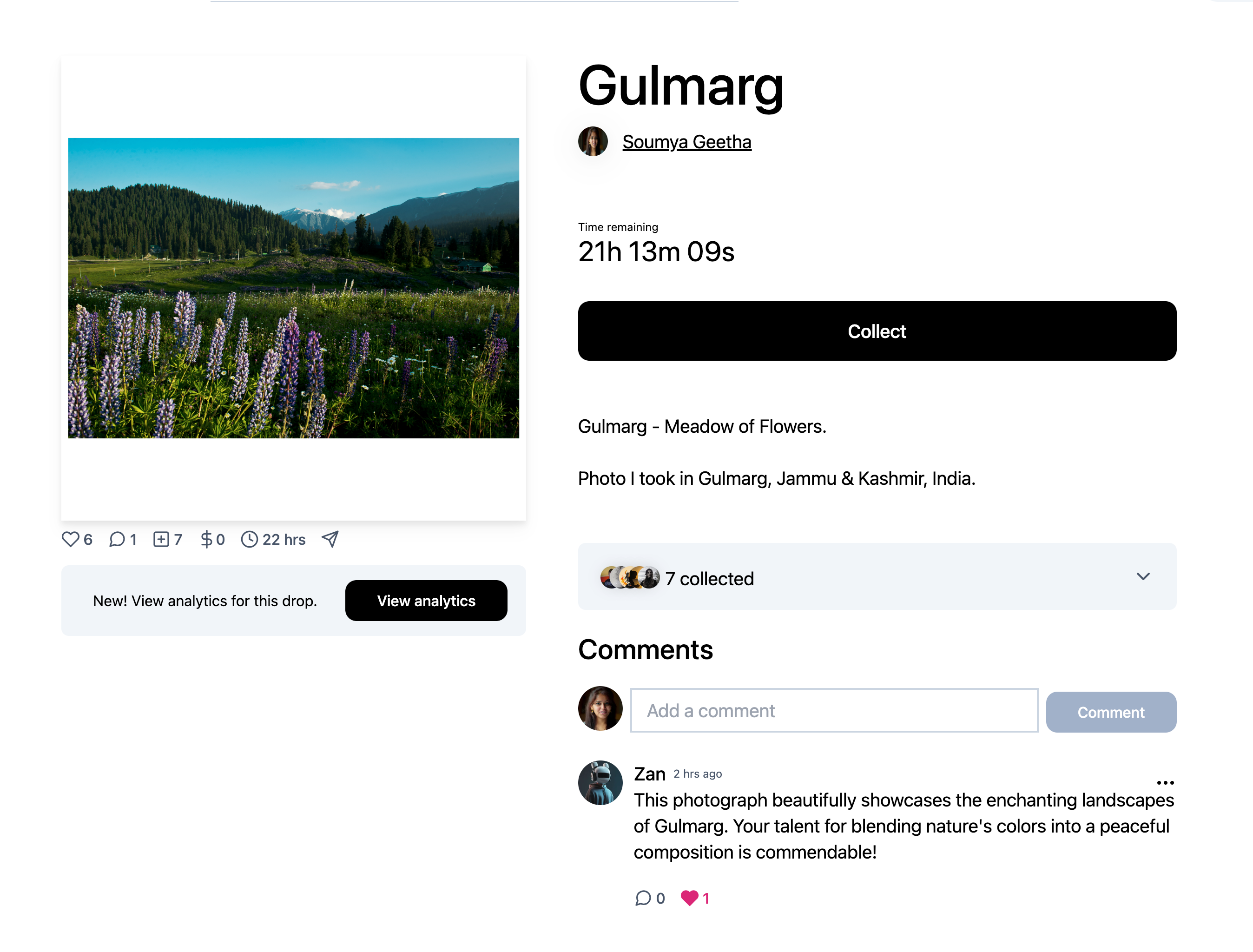This screenshot has height=952, width=1253.
Task: Click the Zan commenter name
Action: 649,773
